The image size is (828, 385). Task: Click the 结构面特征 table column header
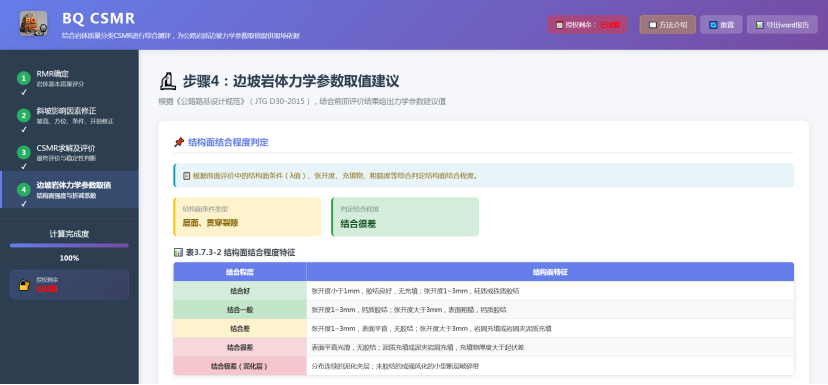coord(550,272)
